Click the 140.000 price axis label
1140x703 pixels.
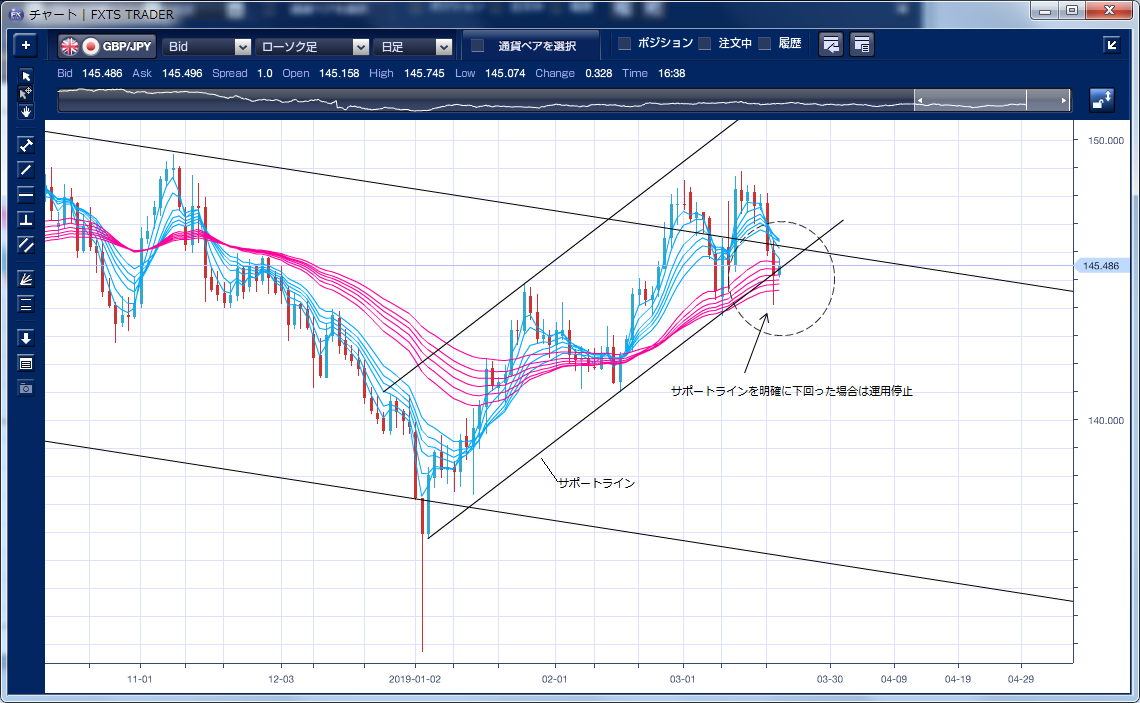[x=1106, y=420]
